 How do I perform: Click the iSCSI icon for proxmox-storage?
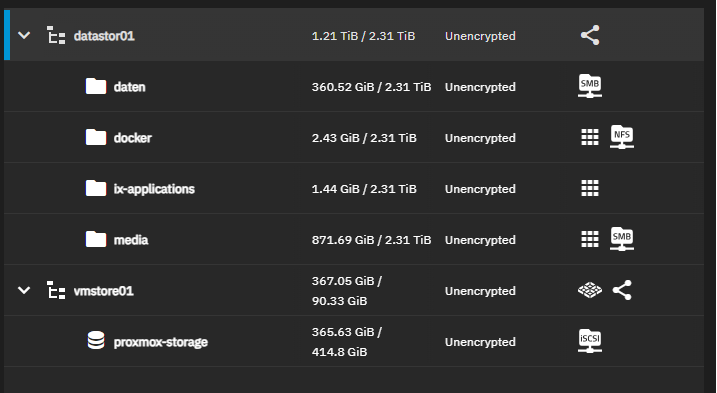click(x=590, y=341)
